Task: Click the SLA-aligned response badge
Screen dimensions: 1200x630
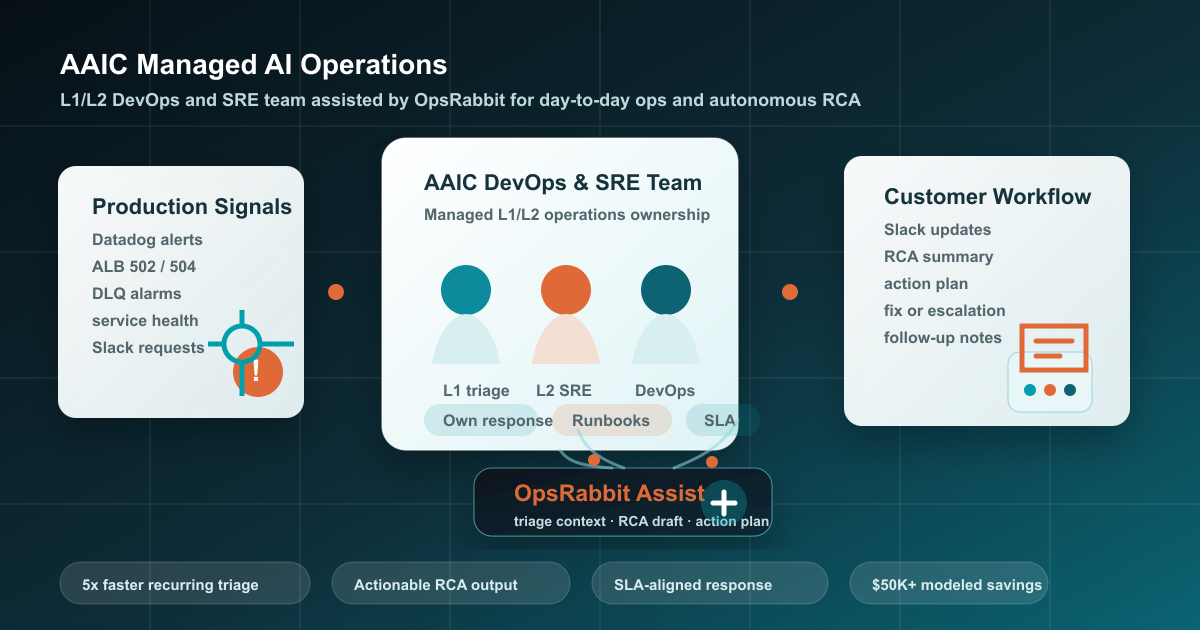Action: [709, 584]
